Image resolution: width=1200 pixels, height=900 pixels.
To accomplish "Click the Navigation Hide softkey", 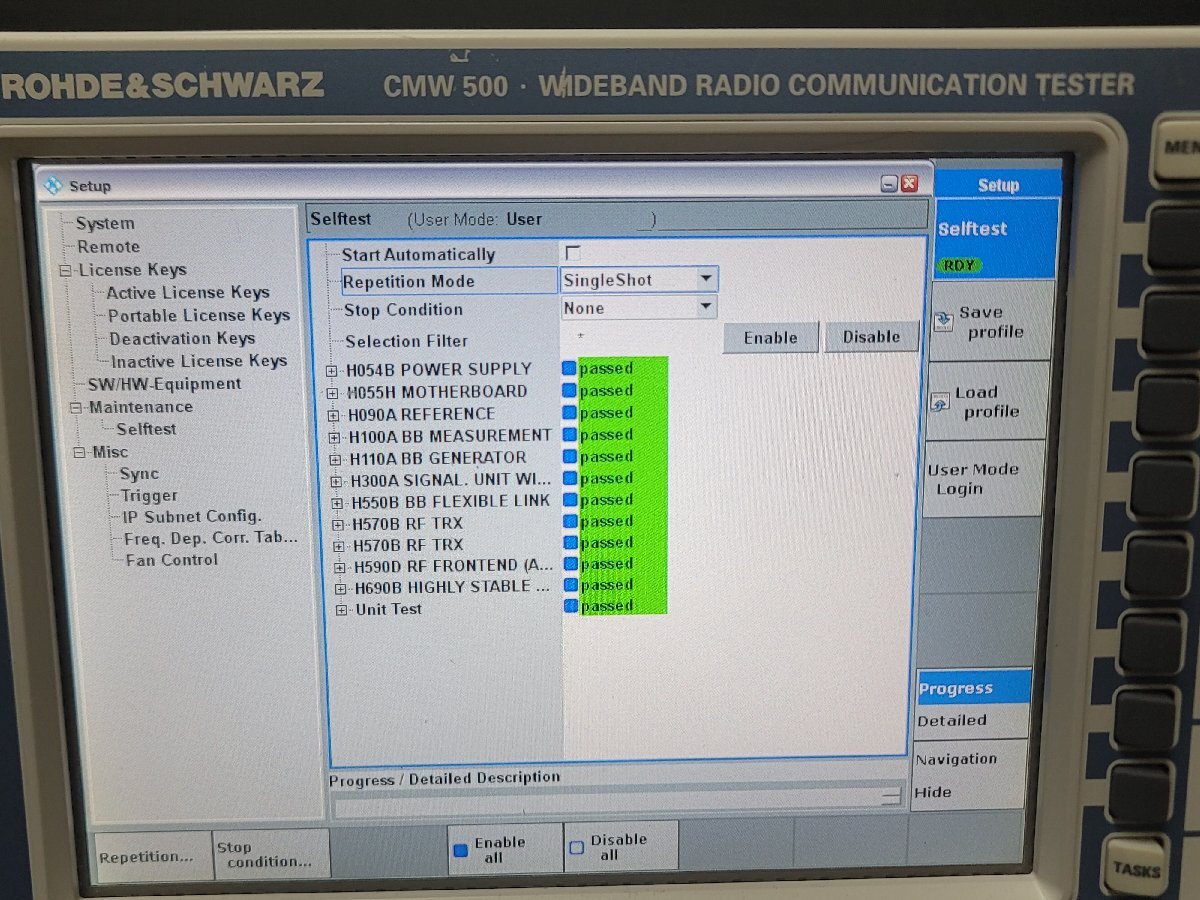I will tap(970, 775).
